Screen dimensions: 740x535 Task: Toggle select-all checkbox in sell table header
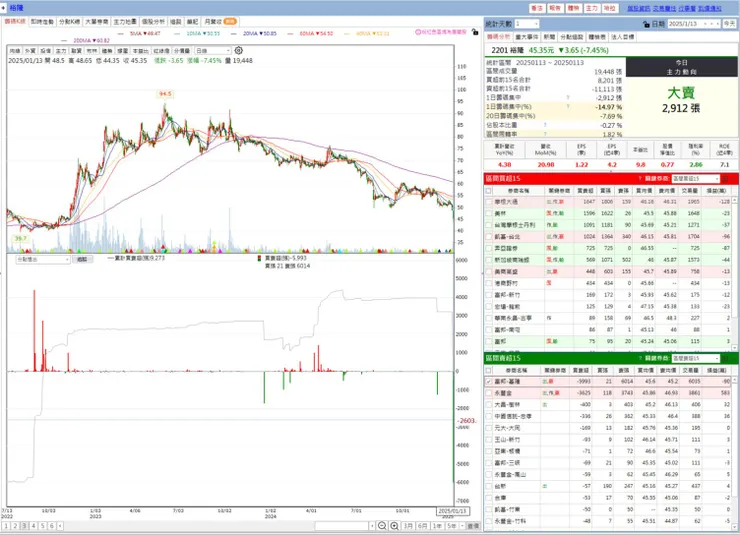[x=489, y=370]
